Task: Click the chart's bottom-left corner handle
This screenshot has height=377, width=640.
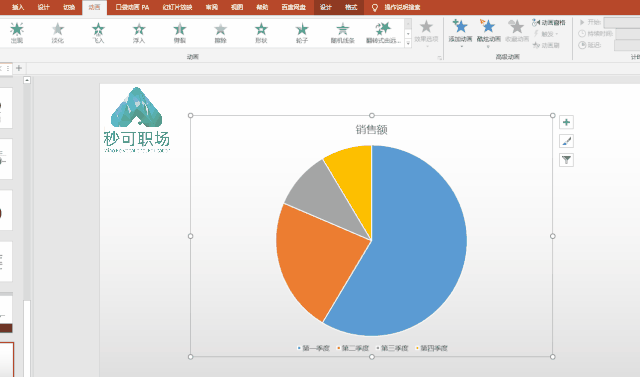Action: tap(191, 357)
